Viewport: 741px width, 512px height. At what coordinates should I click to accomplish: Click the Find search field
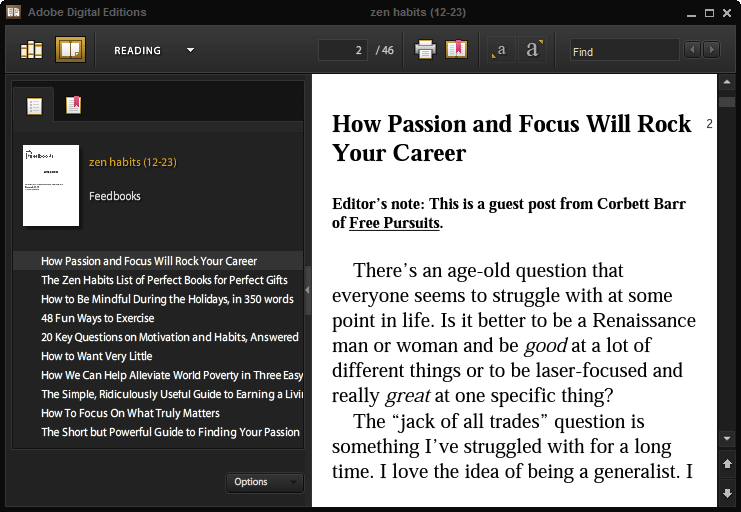tap(624, 50)
